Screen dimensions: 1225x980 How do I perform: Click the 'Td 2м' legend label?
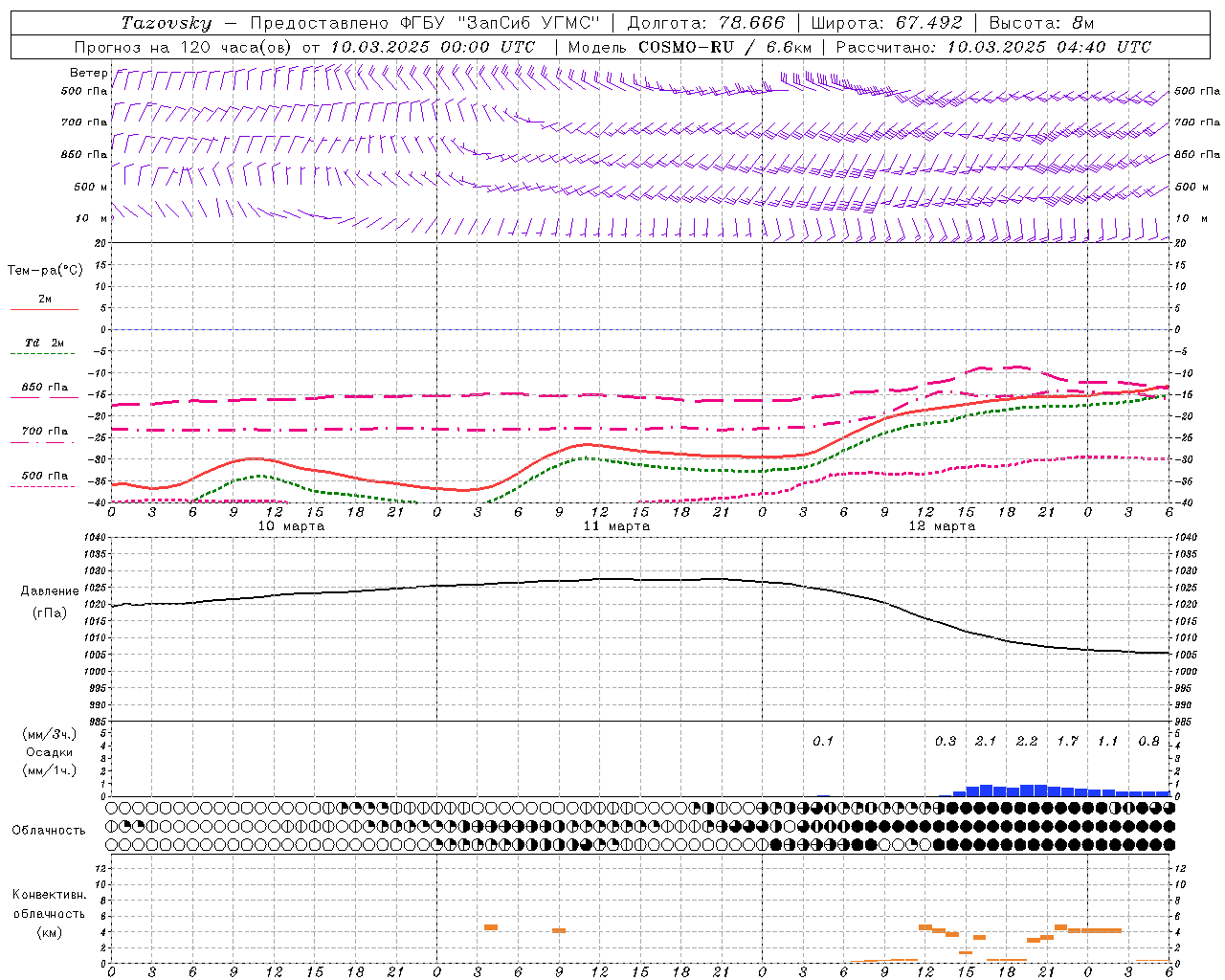pyautogui.click(x=44, y=343)
